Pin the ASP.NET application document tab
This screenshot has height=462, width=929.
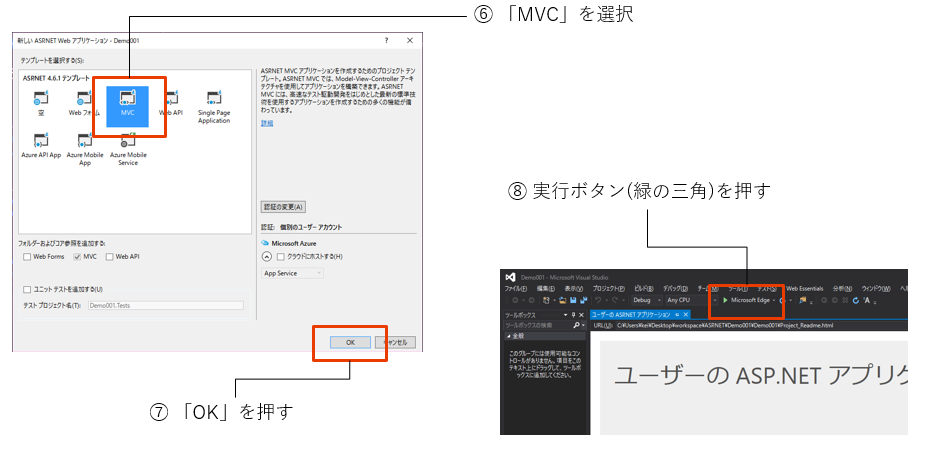coord(677,315)
